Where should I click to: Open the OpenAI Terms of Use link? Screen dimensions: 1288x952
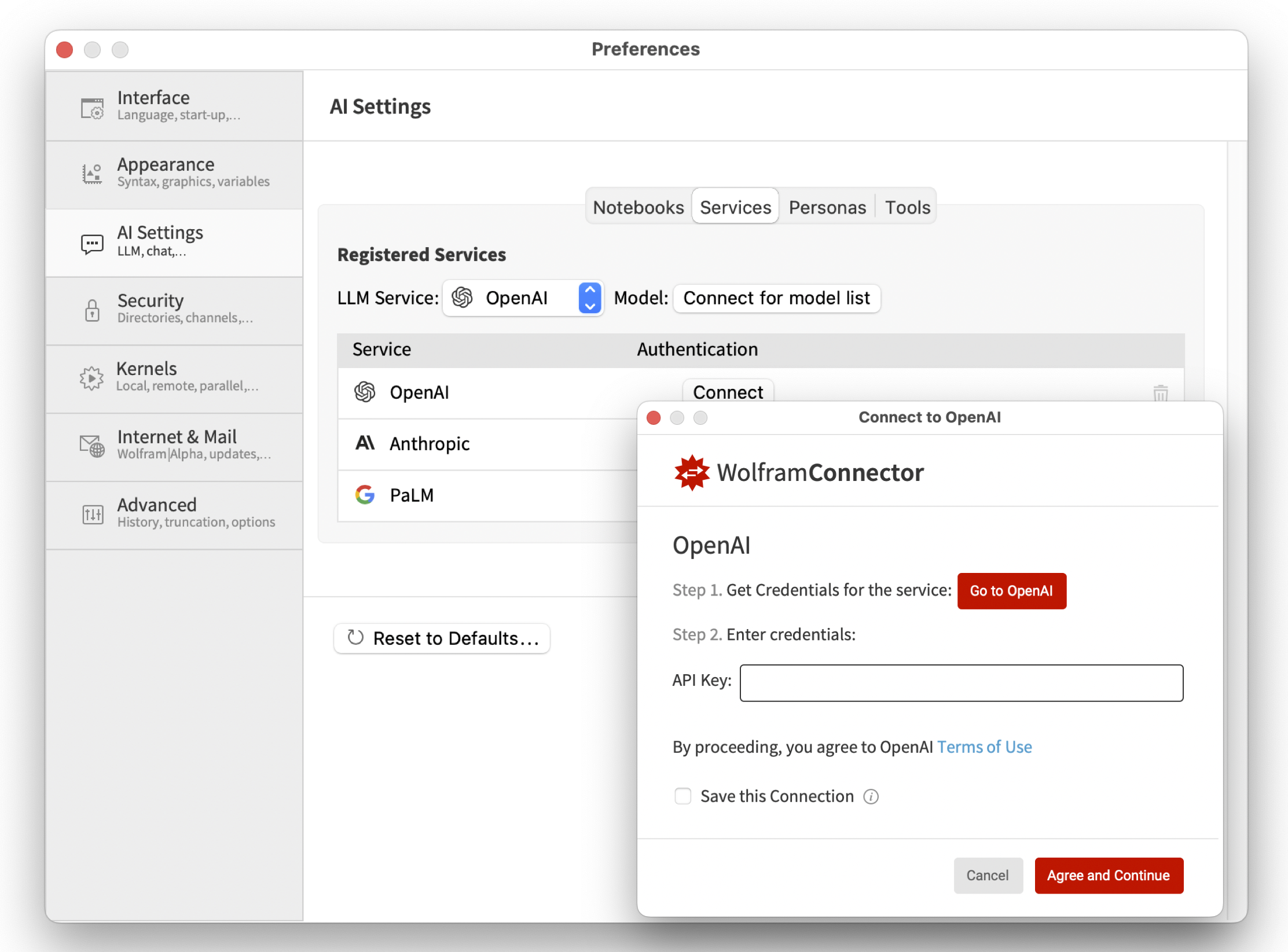click(x=984, y=747)
